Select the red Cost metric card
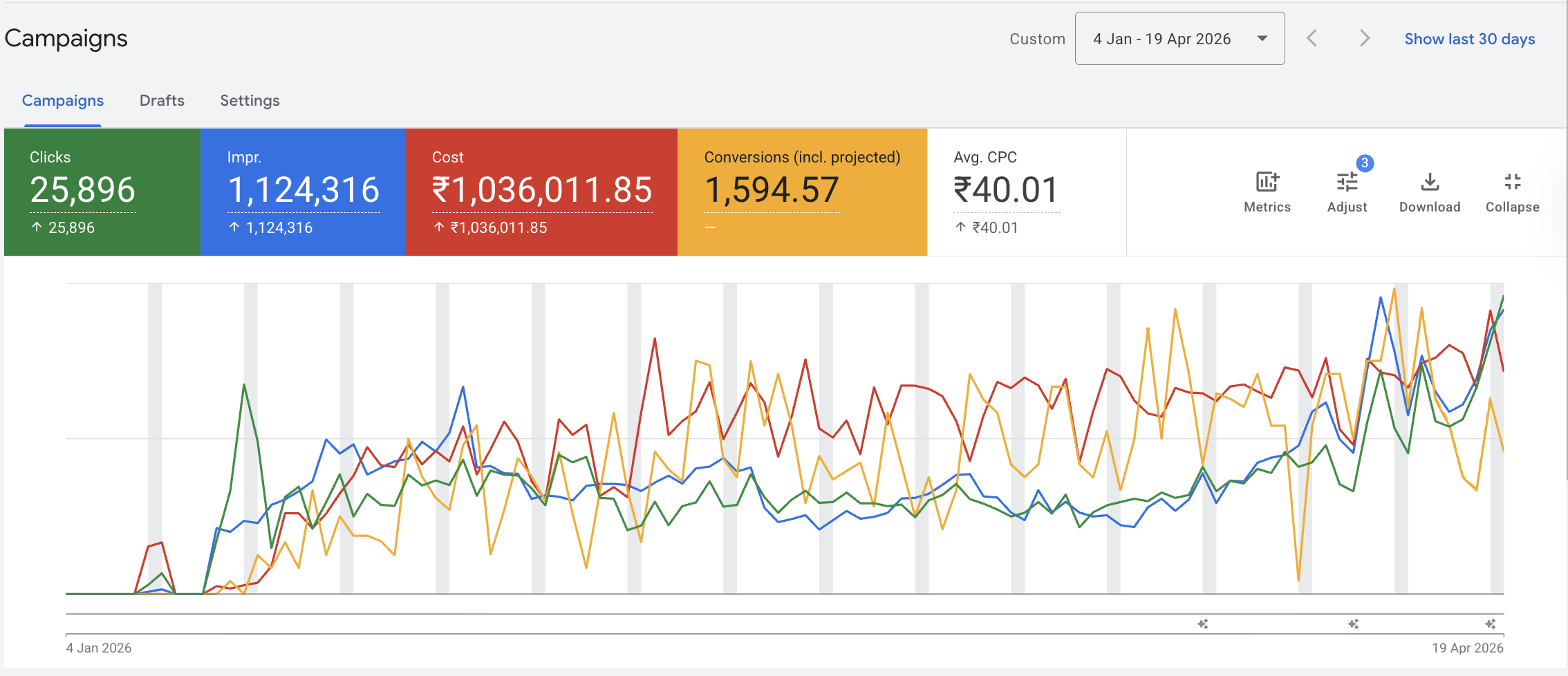 pyautogui.click(x=541, y=192)
